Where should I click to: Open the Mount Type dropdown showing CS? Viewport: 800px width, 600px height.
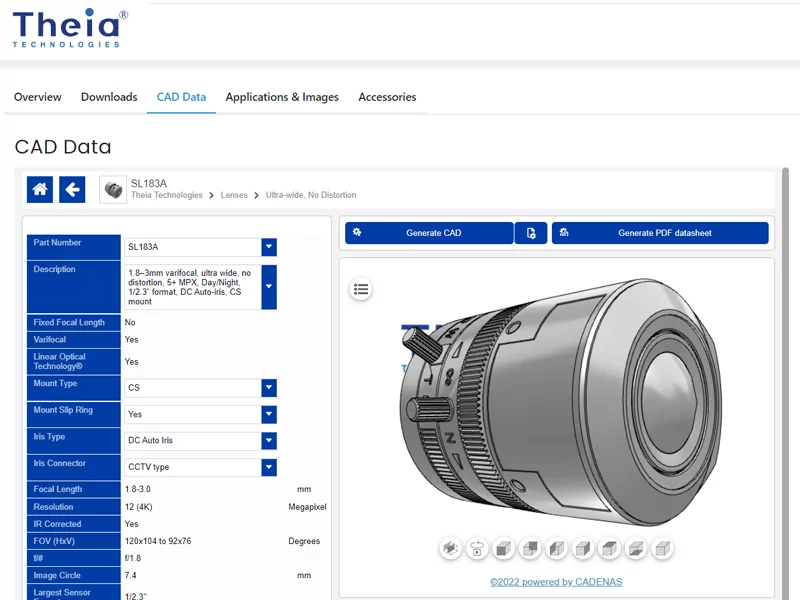click(x=268, y=387)
